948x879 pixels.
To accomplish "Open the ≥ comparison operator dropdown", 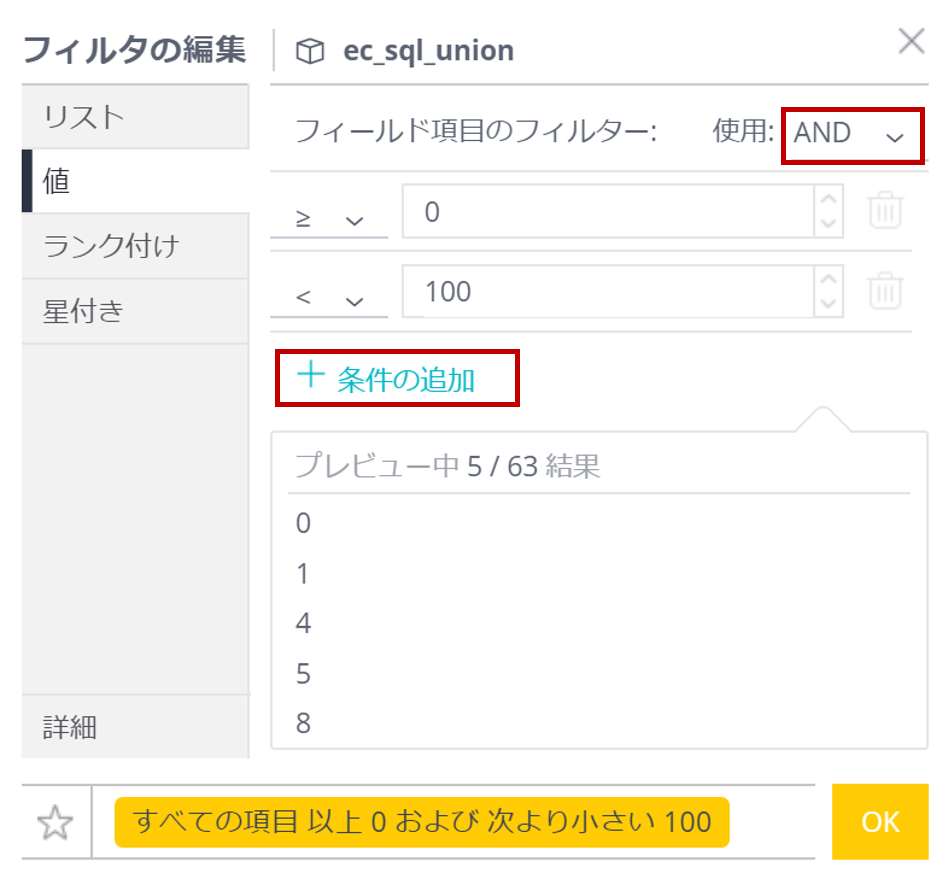I will (x=329, y=218).
